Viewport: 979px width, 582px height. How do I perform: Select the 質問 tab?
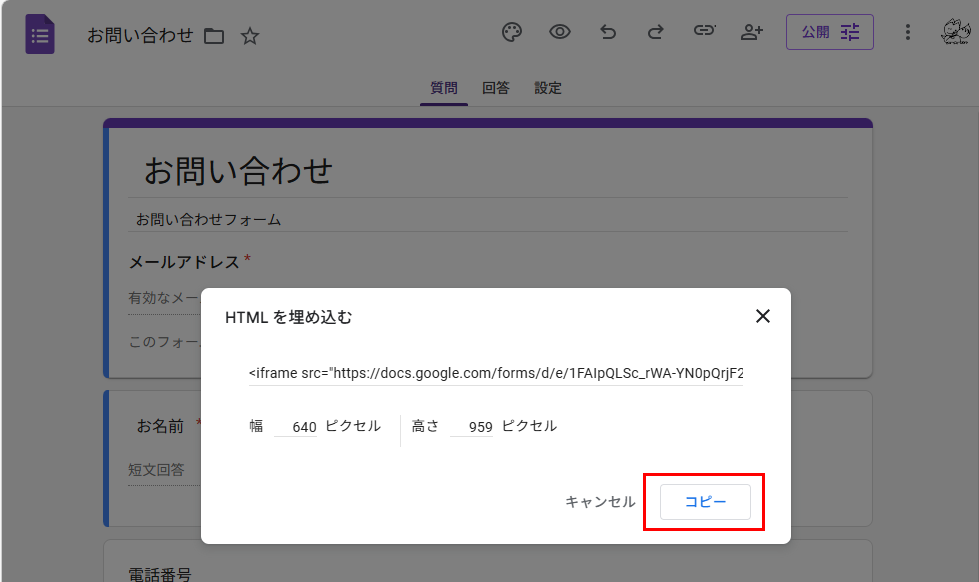pos(443,88)
